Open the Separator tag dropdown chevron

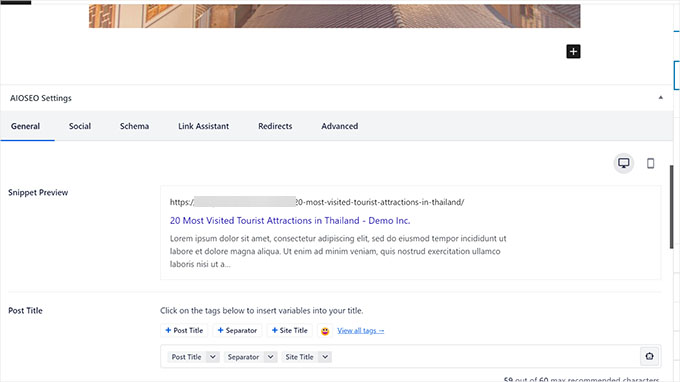coord(270,357)
